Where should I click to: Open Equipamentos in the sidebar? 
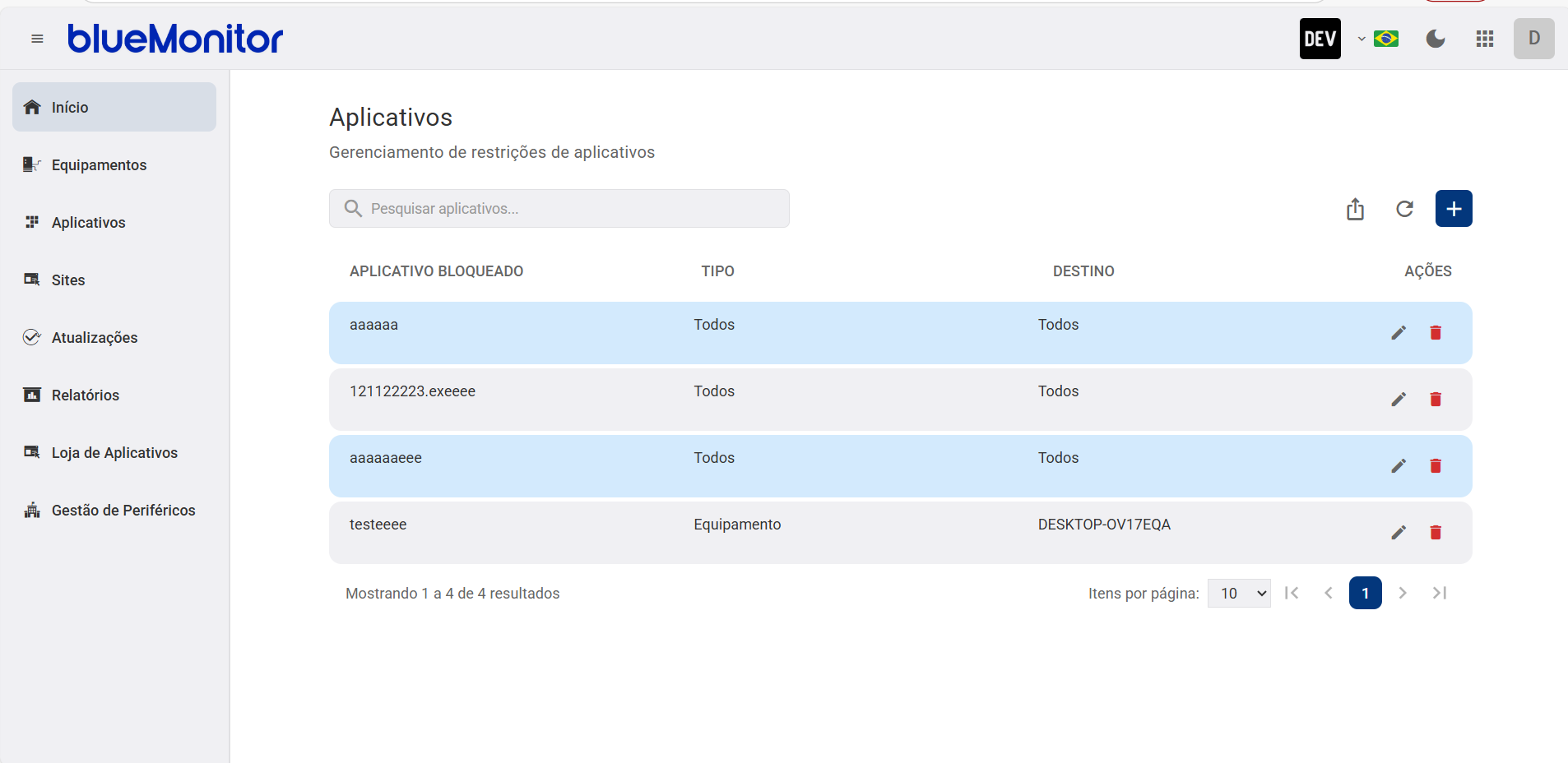[x=99, y=165]
